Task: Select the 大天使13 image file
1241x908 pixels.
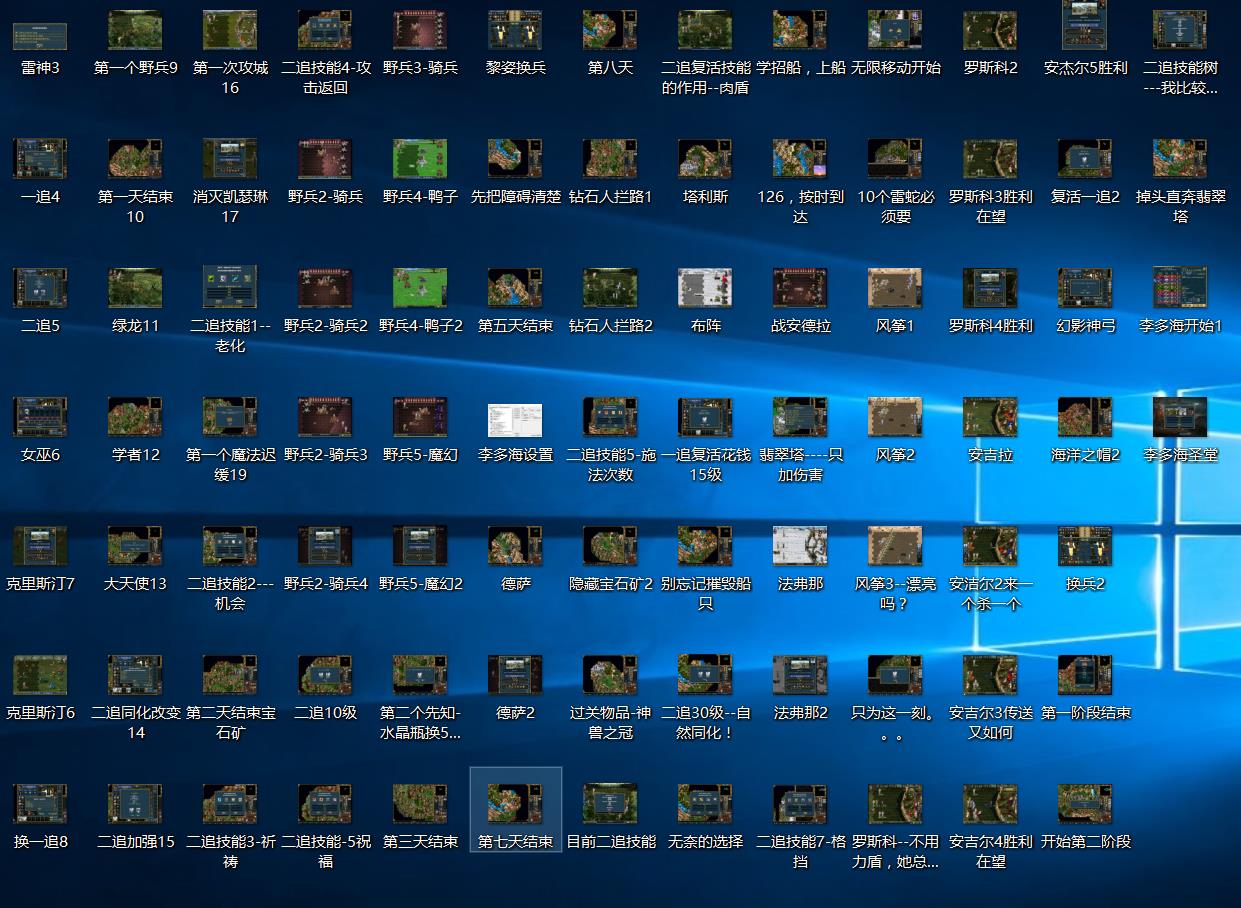Action: [x=135, y=547]
